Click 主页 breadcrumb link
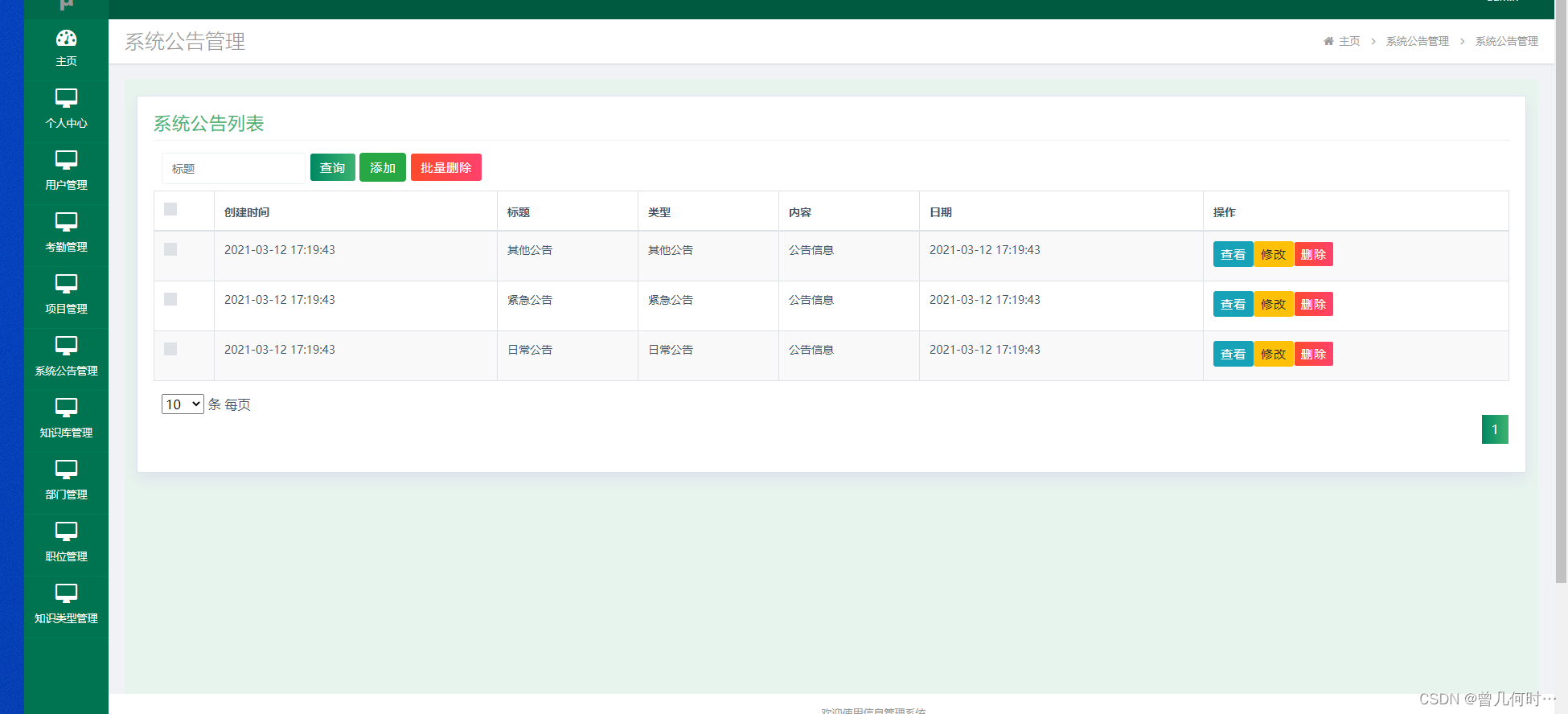This screenshot has height=714, width=1568. point(1349,41)
